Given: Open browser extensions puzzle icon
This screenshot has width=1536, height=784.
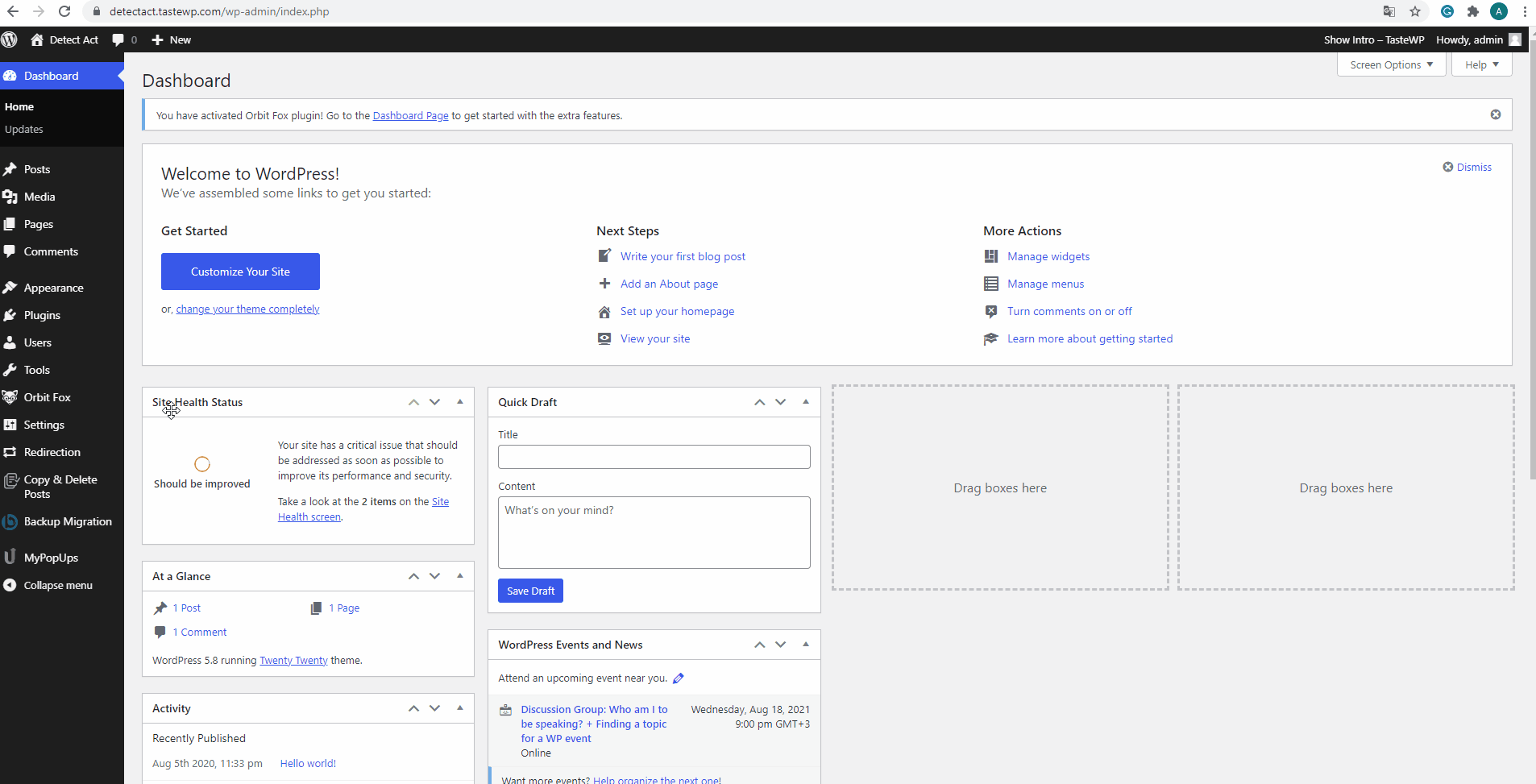Looking at the screenshot, I should click(x=1473, y=11).
